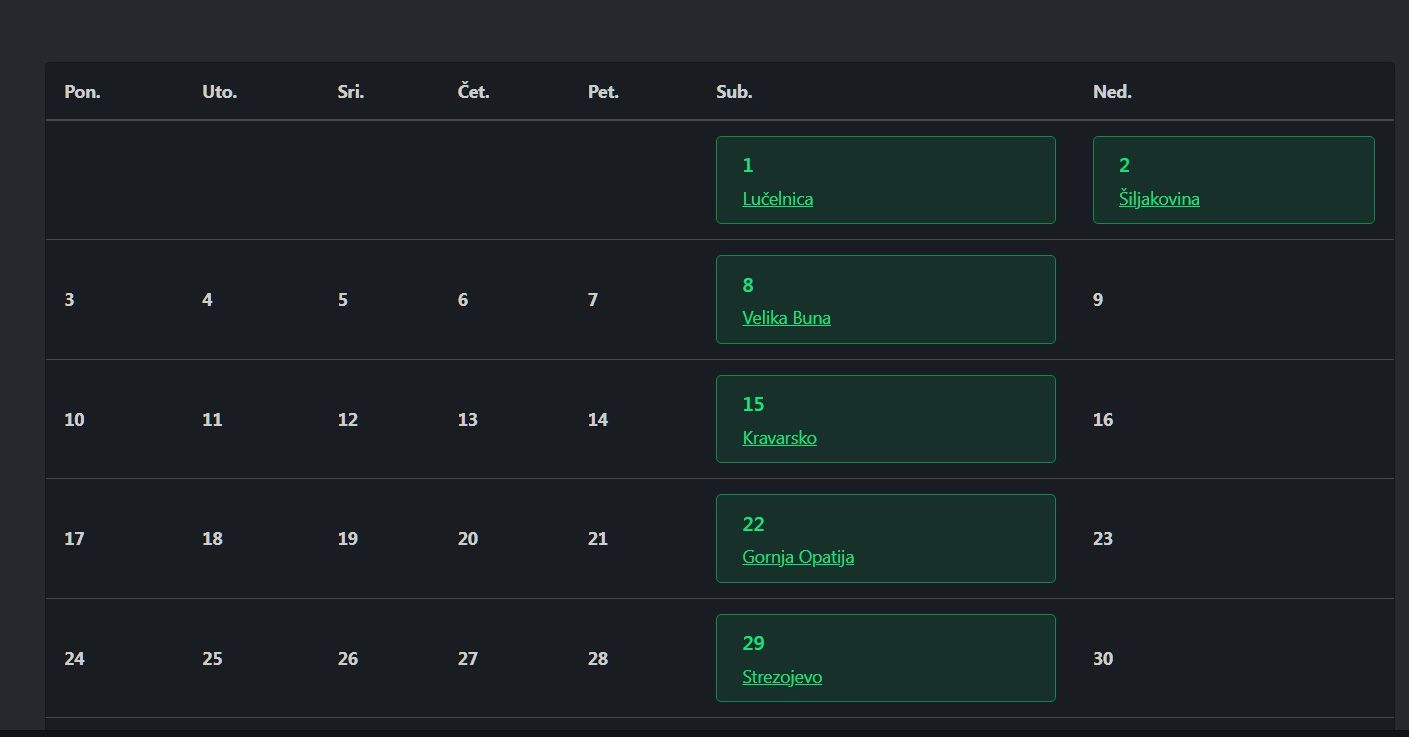Go to the Strezojevo link
Screen dimensions: 1409x737
[x=782, y=677]
